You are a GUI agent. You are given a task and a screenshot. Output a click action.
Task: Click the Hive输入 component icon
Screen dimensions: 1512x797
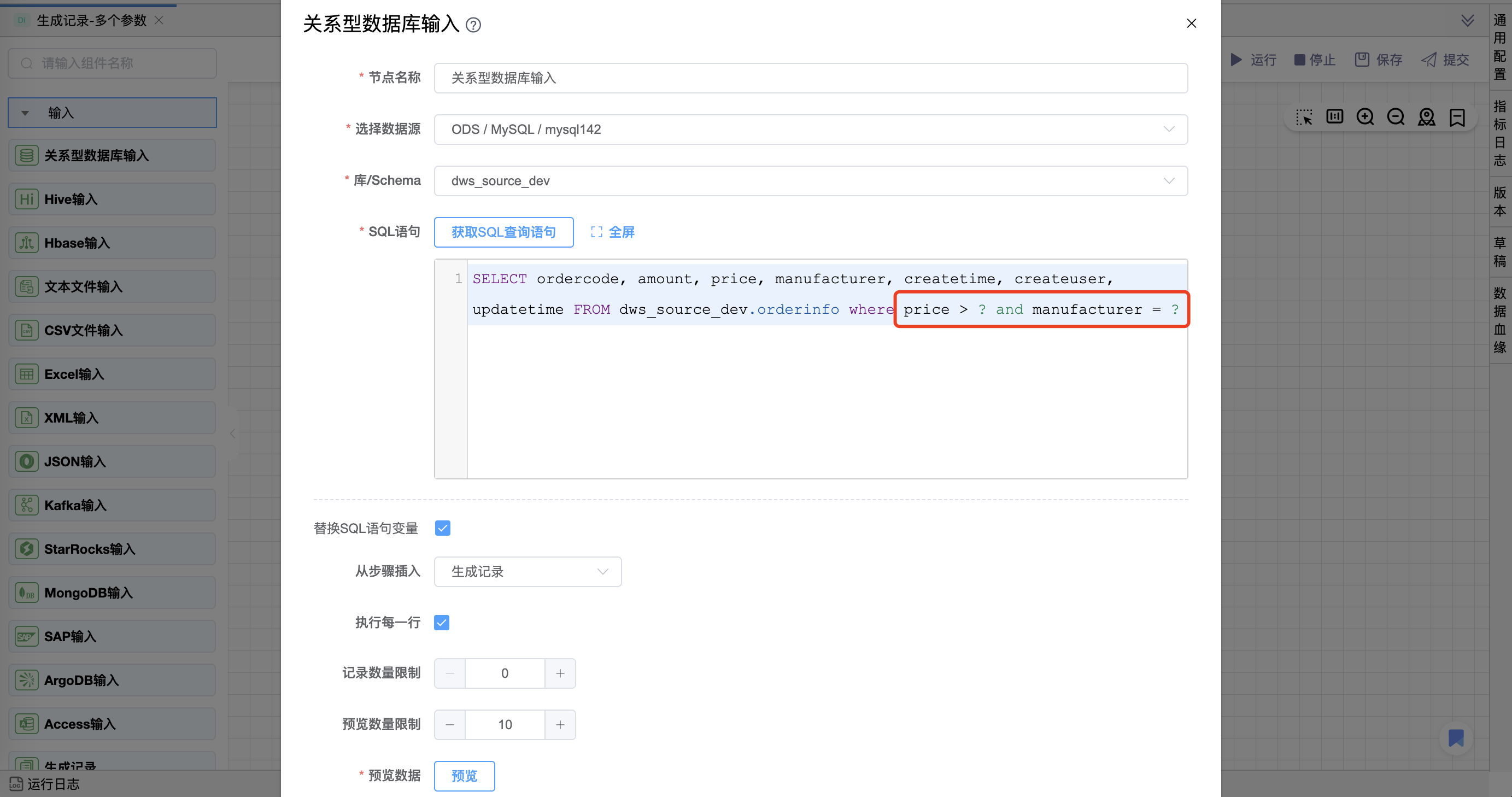tap(26, 199)
